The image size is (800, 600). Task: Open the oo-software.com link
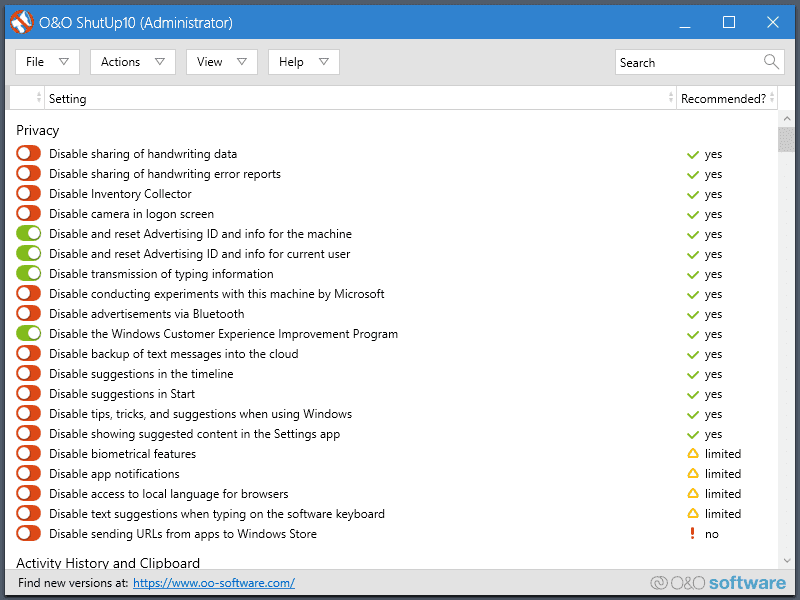point(214,583)
